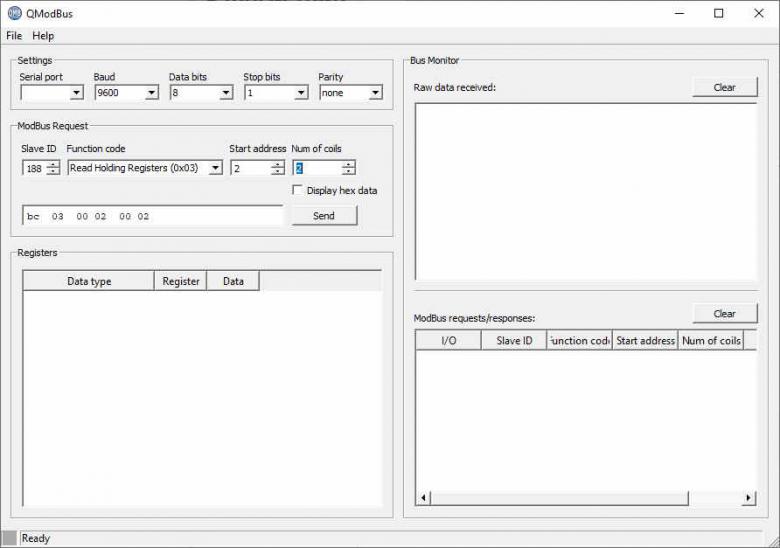Click the Data column header in Registers
This screenshot has height=548, width=780.
pos(233,281)
